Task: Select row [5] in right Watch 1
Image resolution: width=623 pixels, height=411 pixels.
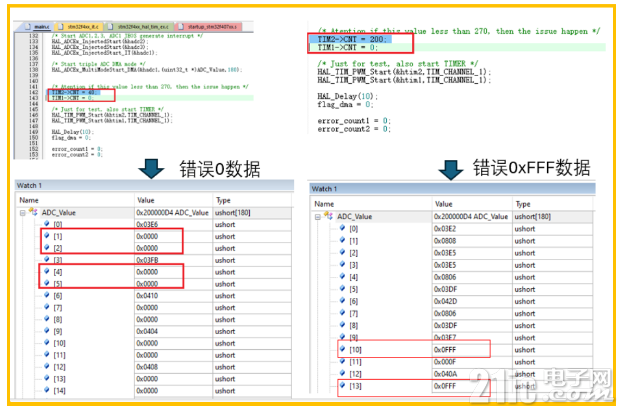Action: pos(452,289)
